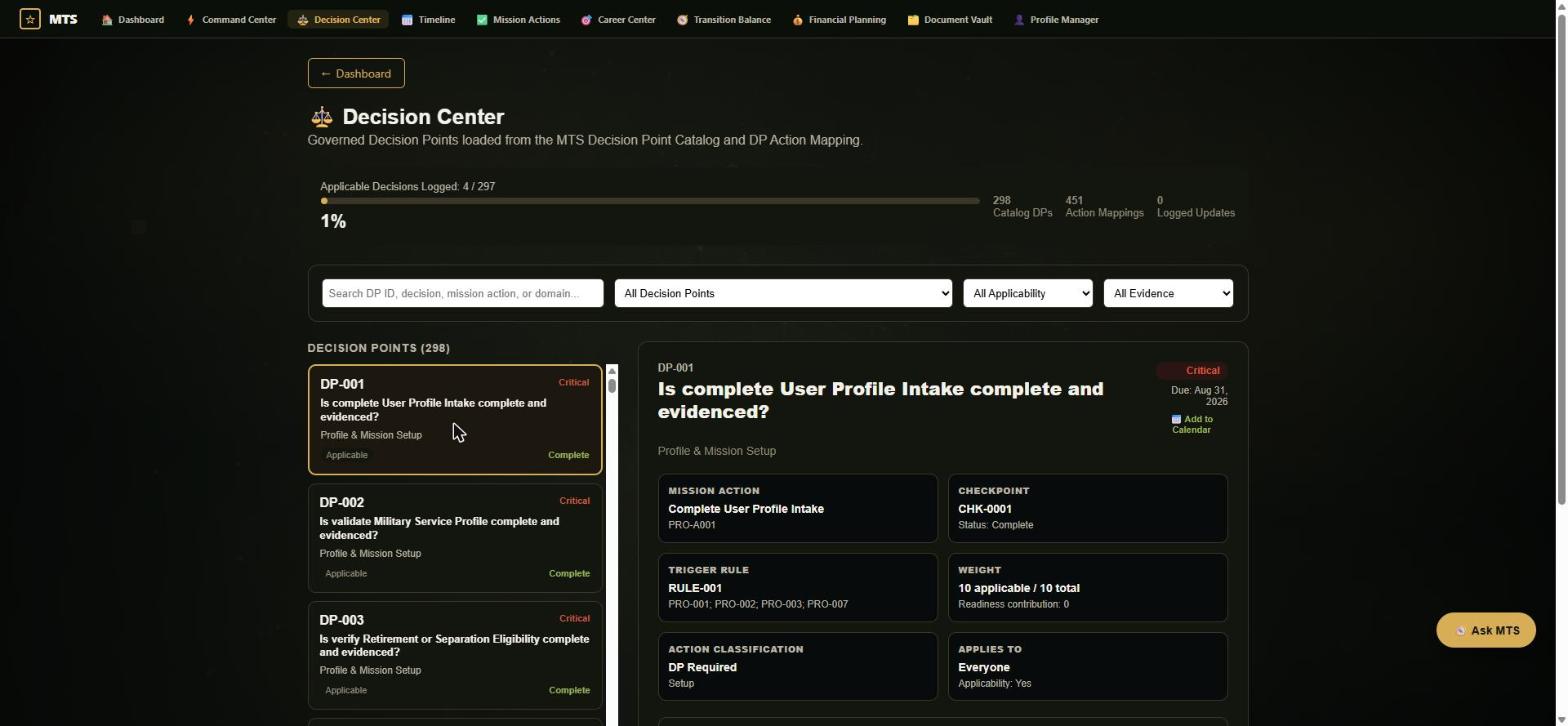The height and width of the screenshot is (726, 1568).
Task: Expand the All Applicability filter
Action: click(x=1028, y=293)
